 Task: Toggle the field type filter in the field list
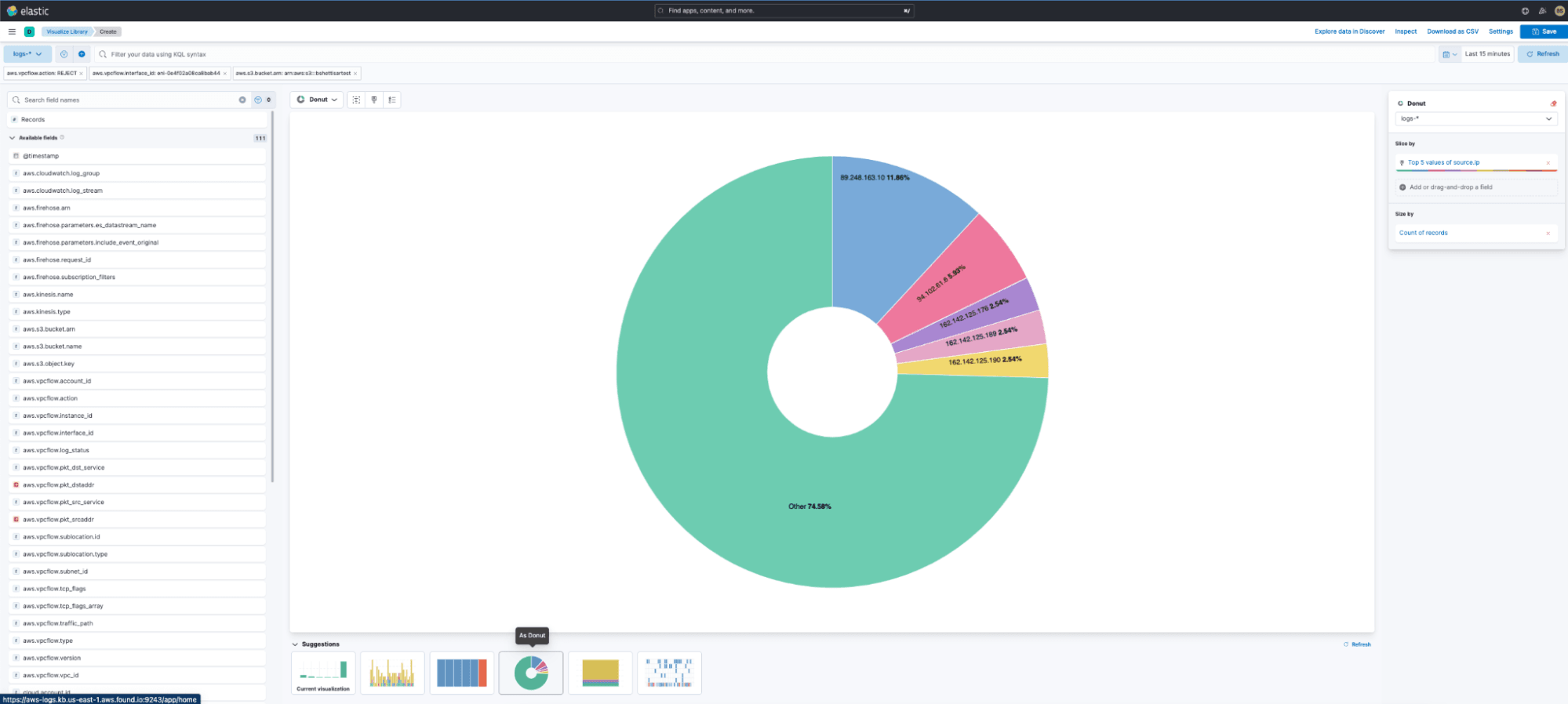(x=262, y=100)
